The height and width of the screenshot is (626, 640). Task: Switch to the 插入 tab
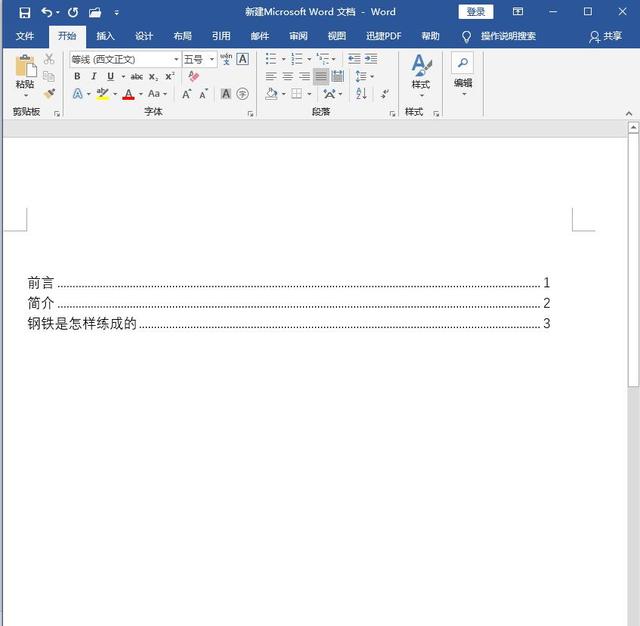tap(105, 36)
